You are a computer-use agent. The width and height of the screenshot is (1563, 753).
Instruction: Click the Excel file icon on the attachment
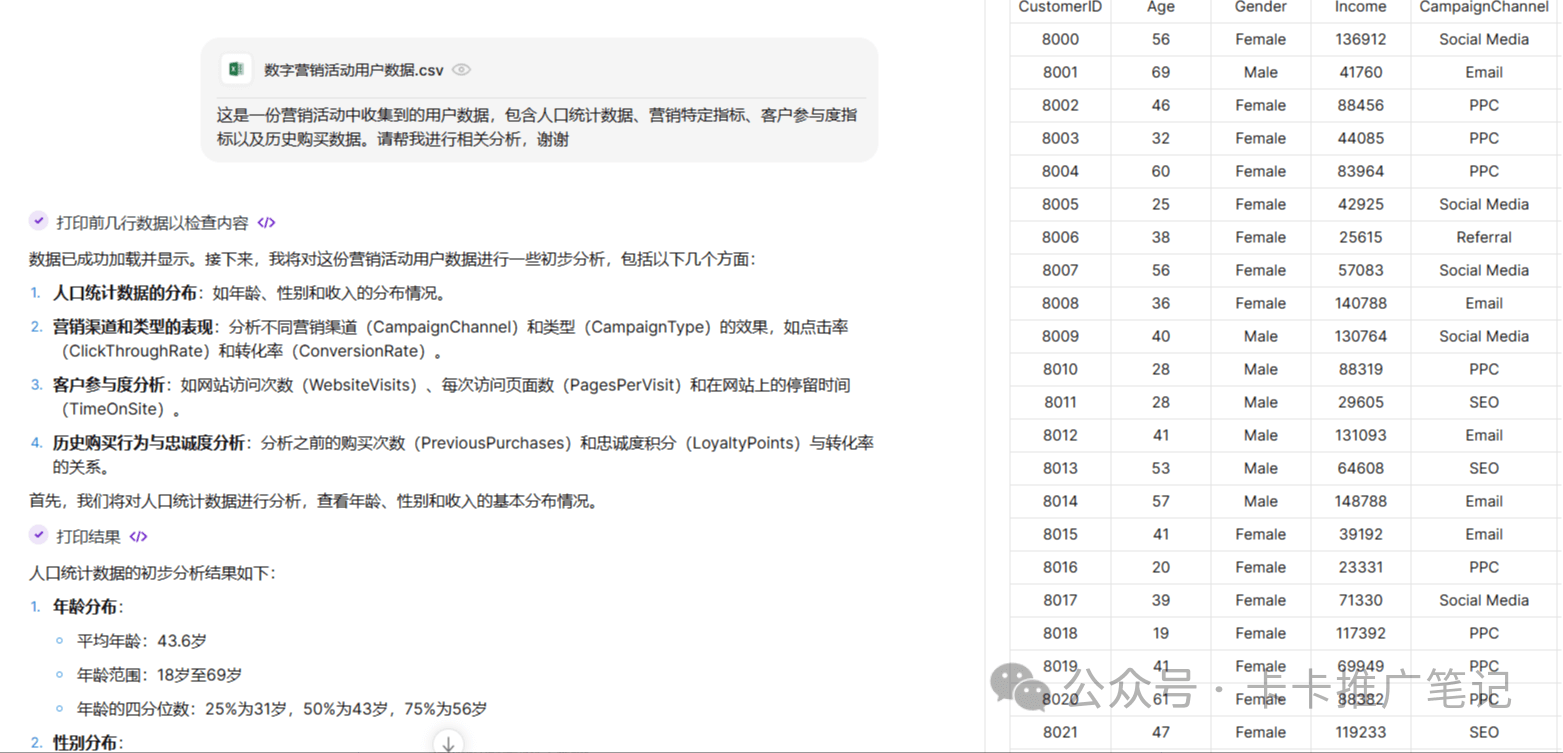click(237, 70)
